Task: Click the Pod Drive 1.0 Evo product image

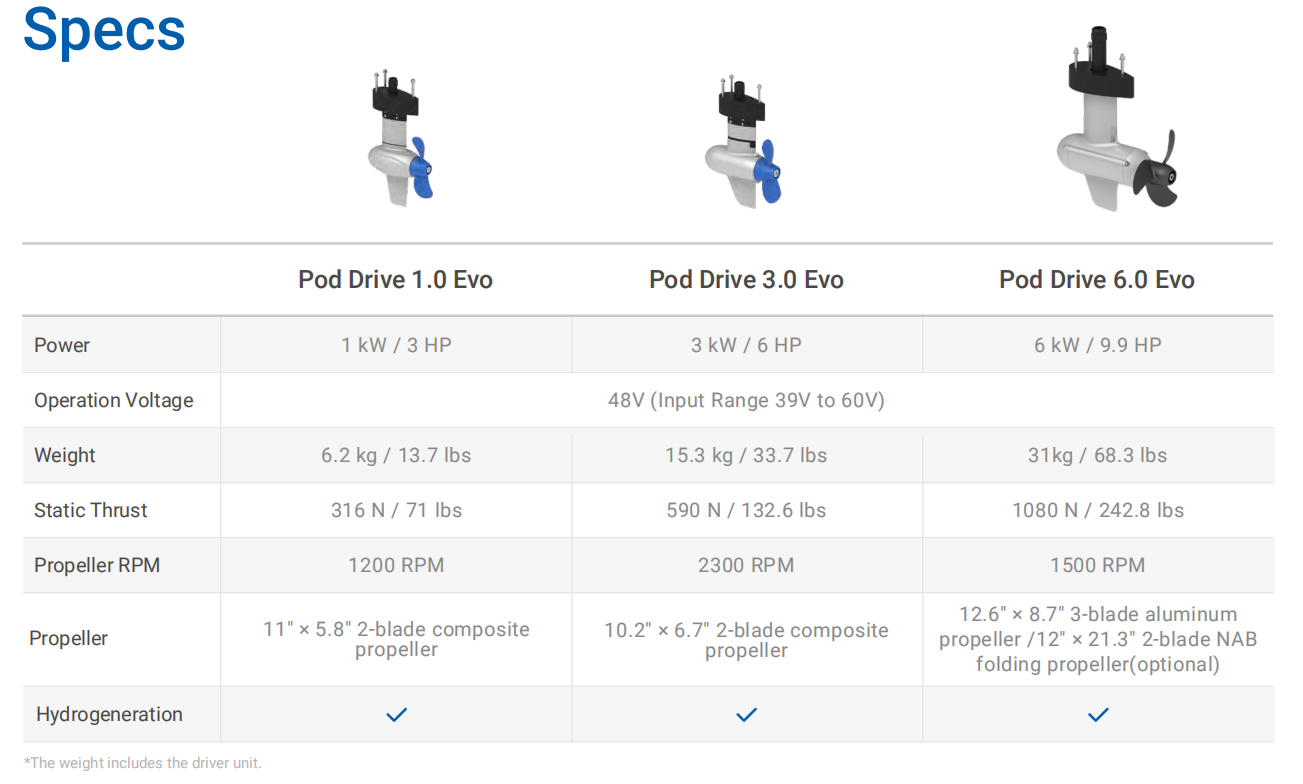Action: coord(401,139)
